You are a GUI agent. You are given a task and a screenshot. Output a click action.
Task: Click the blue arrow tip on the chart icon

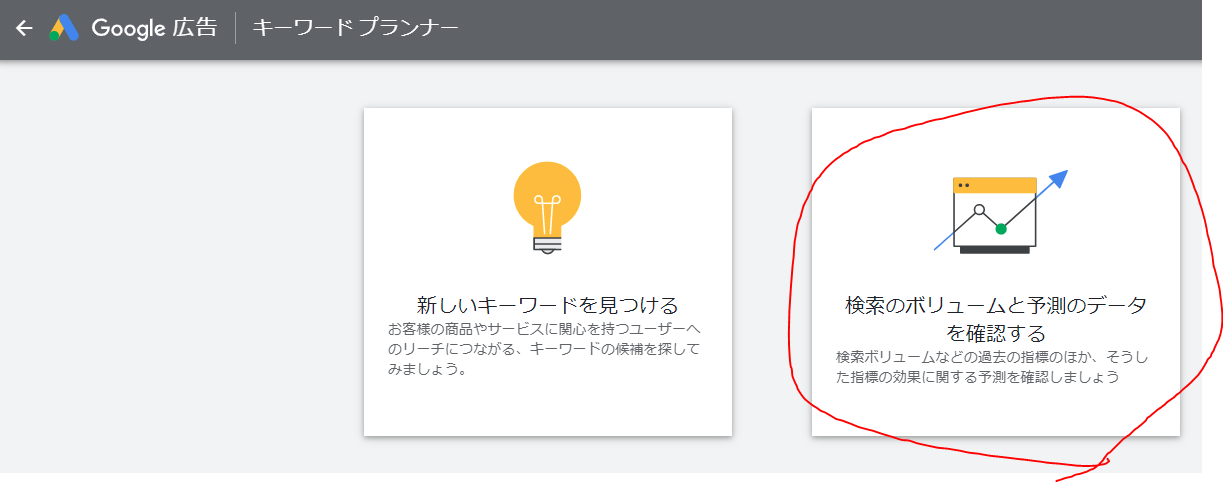point(1060,178)
